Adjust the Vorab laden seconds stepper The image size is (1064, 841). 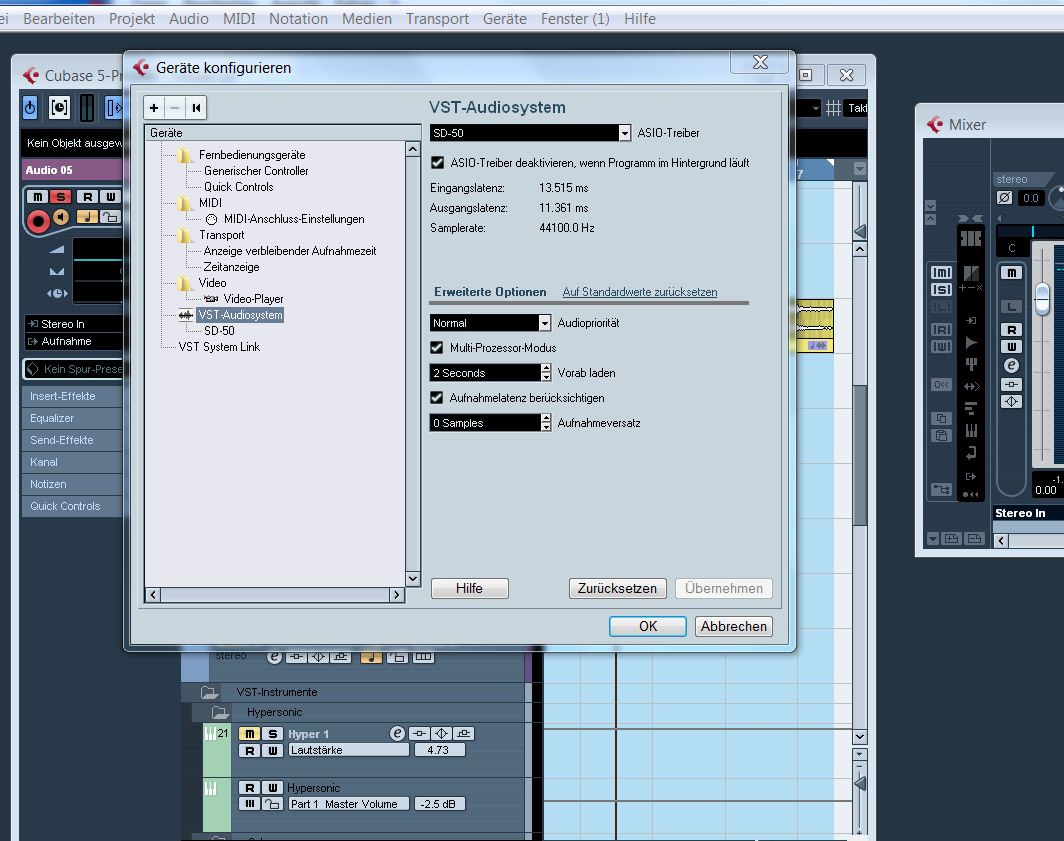coord(546,373)
